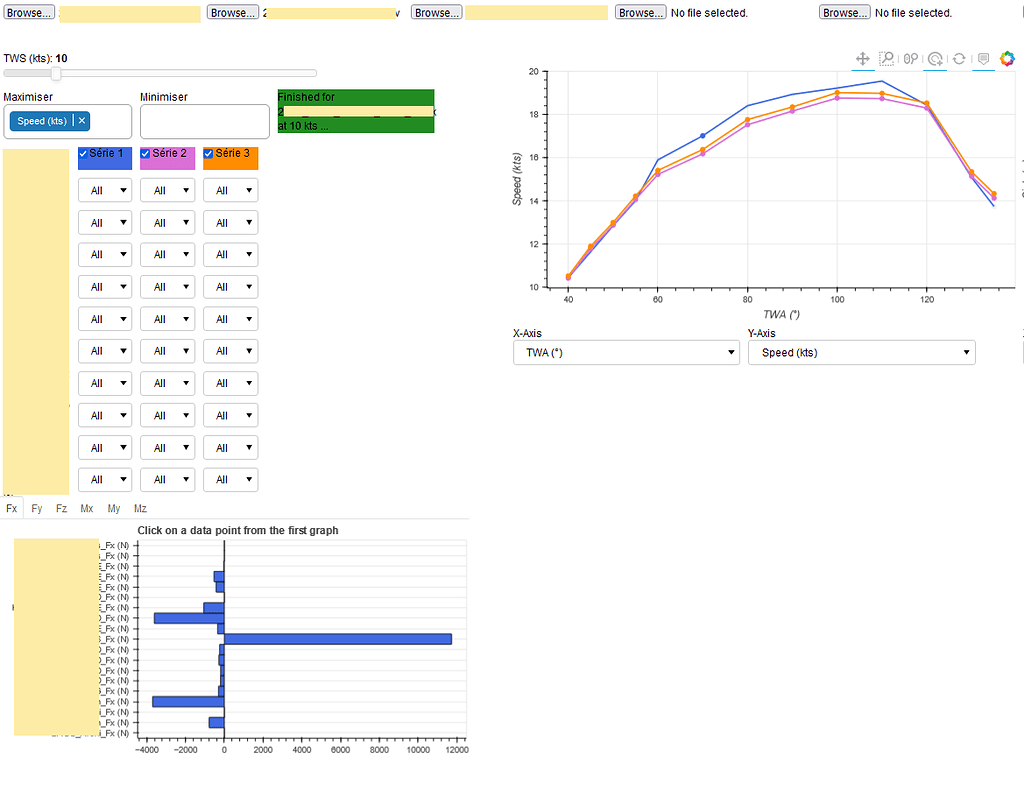Adjust the TWS (kts) slider

point(55,72)
